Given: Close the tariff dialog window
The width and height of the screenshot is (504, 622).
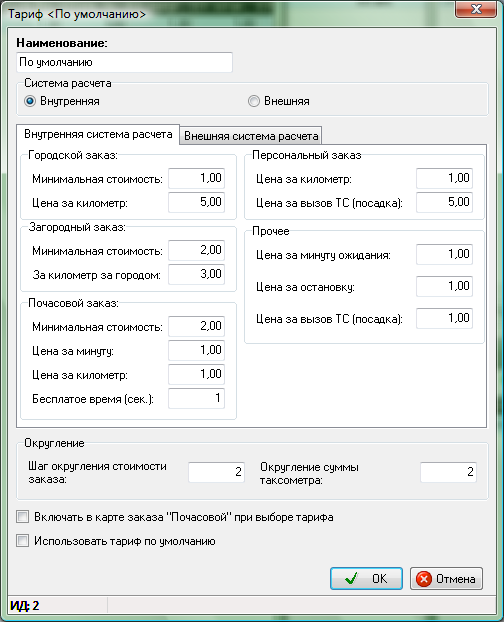Looking at the screenshot, I should click(x=476, y=9).
